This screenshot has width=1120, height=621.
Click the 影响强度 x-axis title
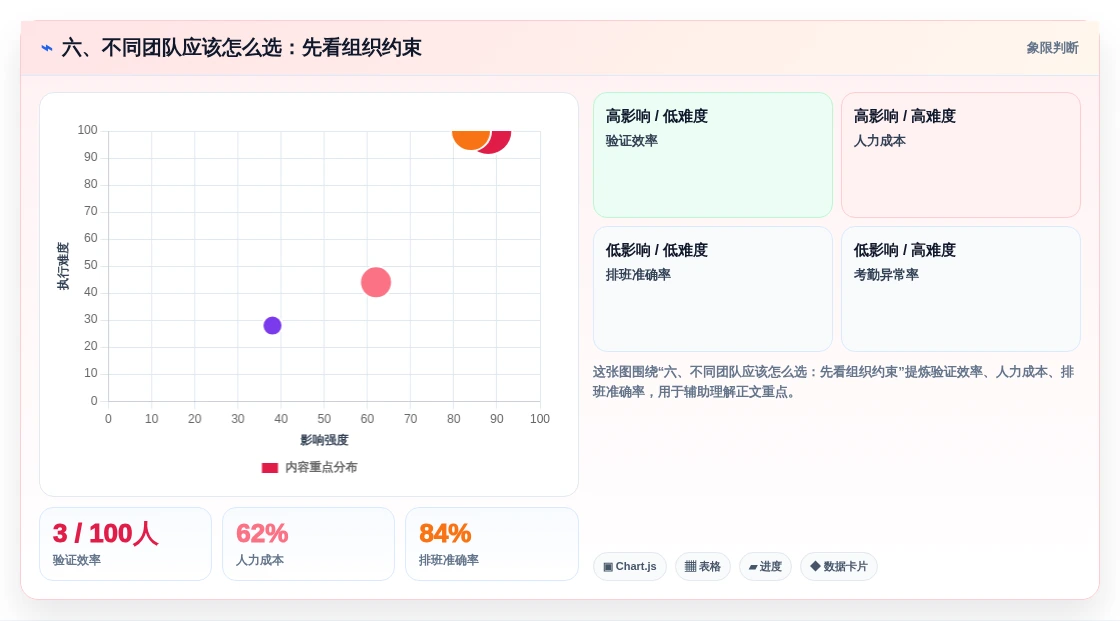tap(324, 440)
